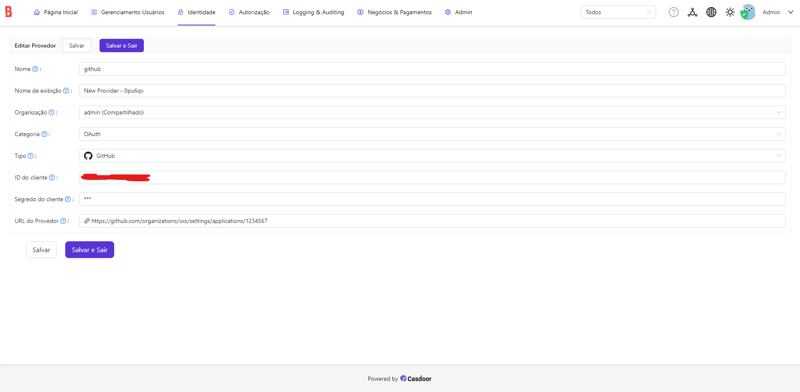Click the Admin user avatar
This screenshot has height=392, width=800.
(x=748, y=12)
